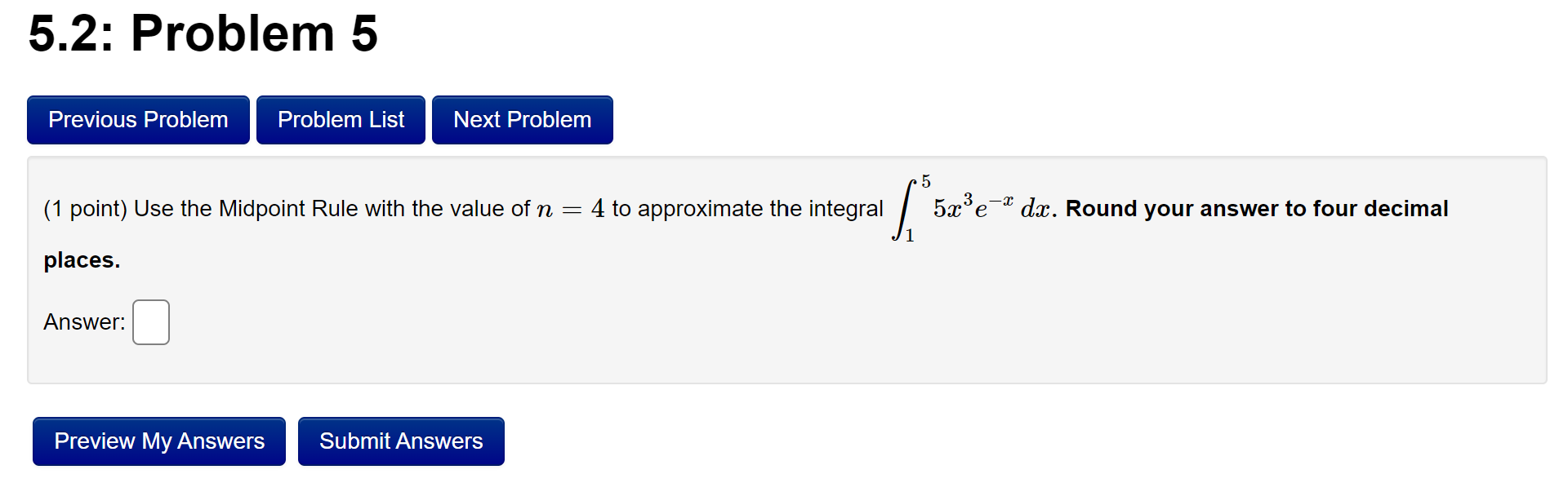Focus the answer box next to Answer label
Image resolution: width=1568 pixels, height=483 pixels.
click(x=151, y=321)
